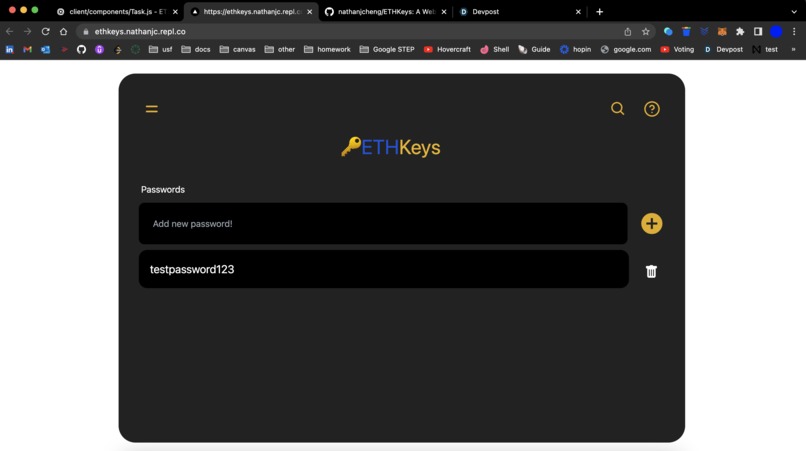Image resolution: width=806 pixels, height=451 pixels.
Task: Open the LinkedIn bookmark
Action: click(9, 49)
